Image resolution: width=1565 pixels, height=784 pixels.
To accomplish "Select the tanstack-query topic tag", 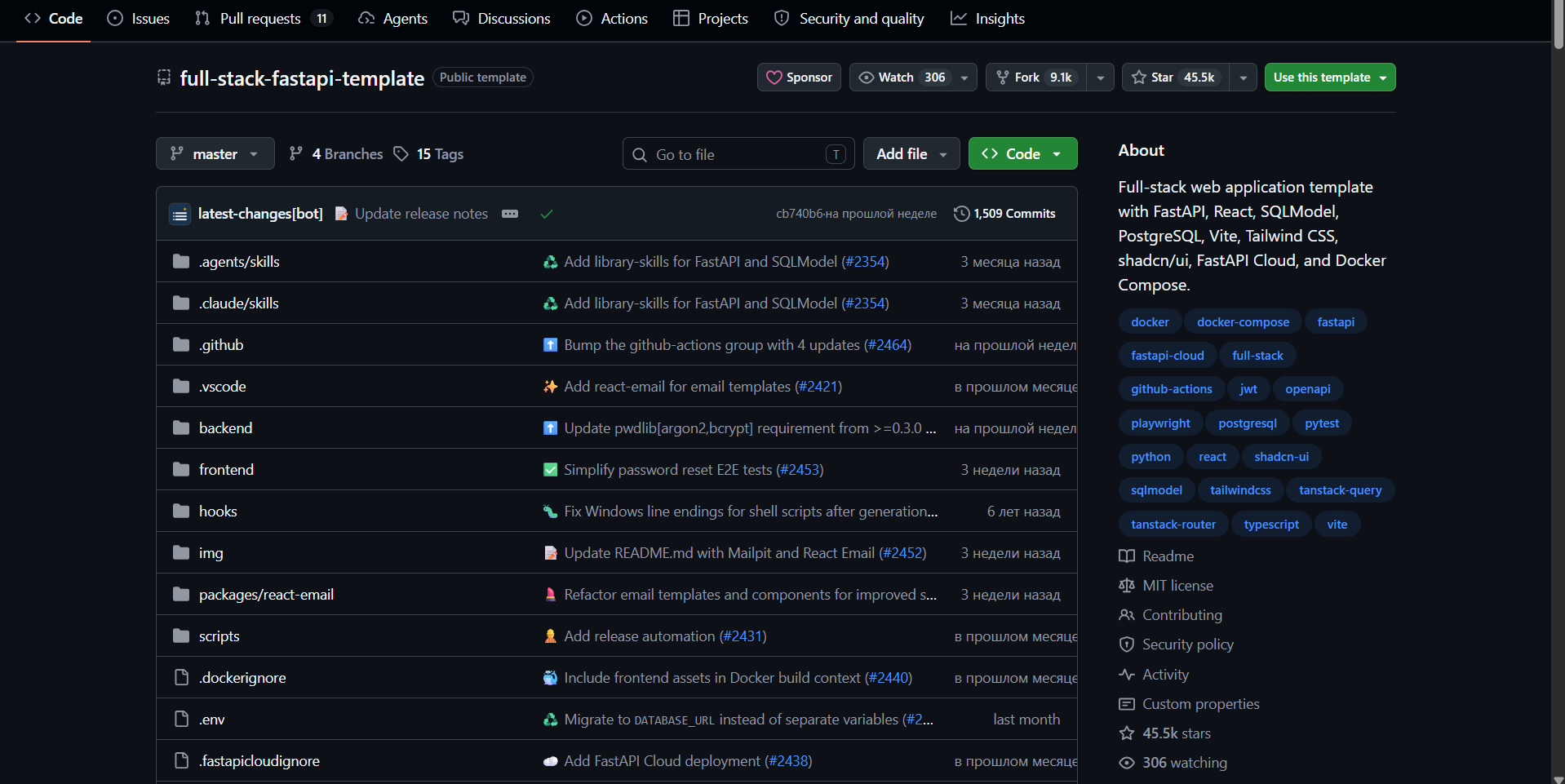I will tap(1340, 490).
